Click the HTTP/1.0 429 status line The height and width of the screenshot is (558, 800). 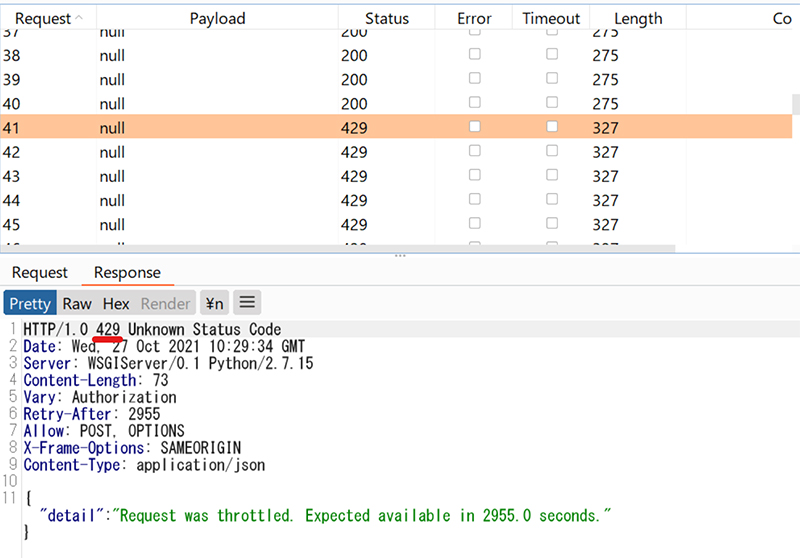pos(152,329)
